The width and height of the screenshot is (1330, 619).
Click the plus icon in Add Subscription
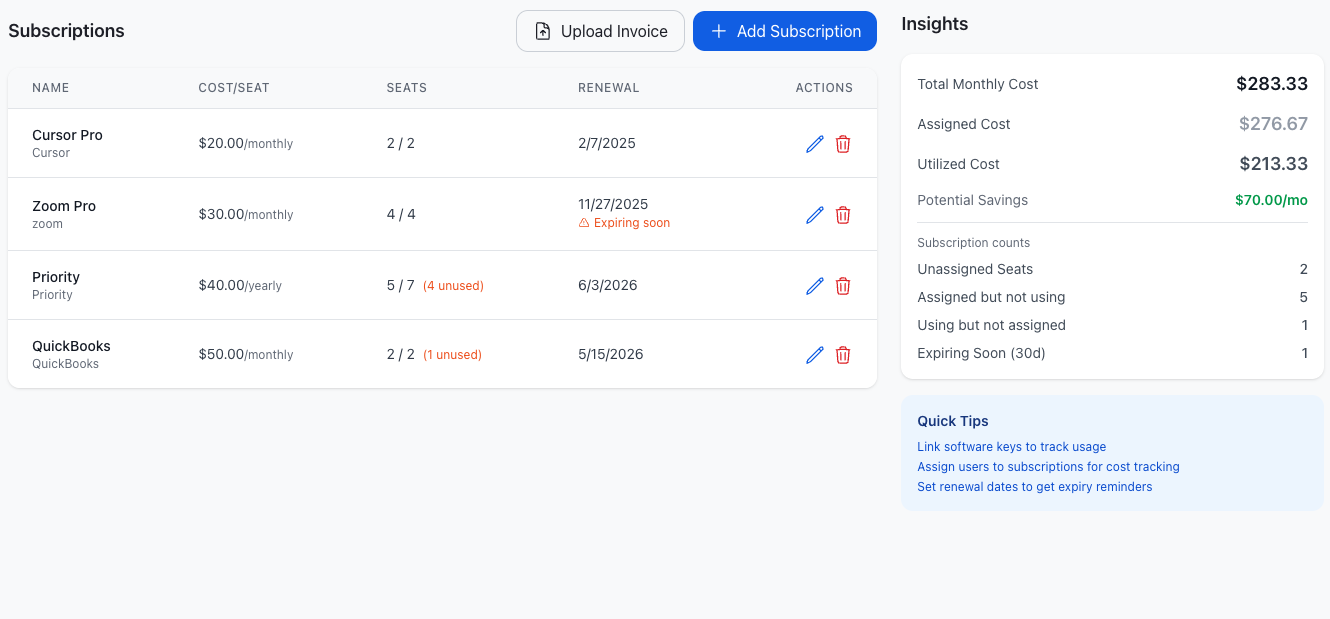(717, 31)
